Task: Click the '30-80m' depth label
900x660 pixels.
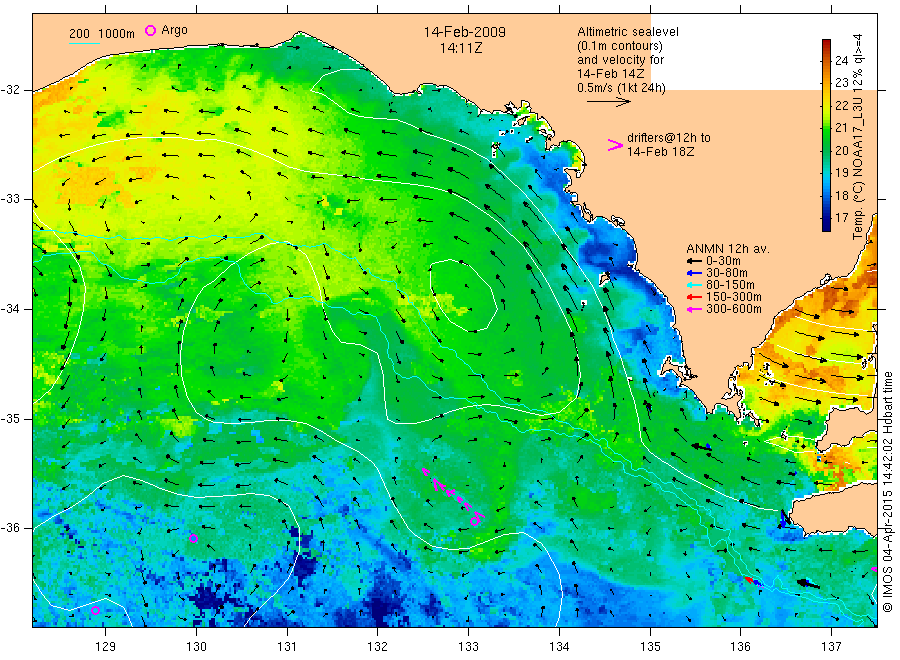Action: (x=727, y=273)
